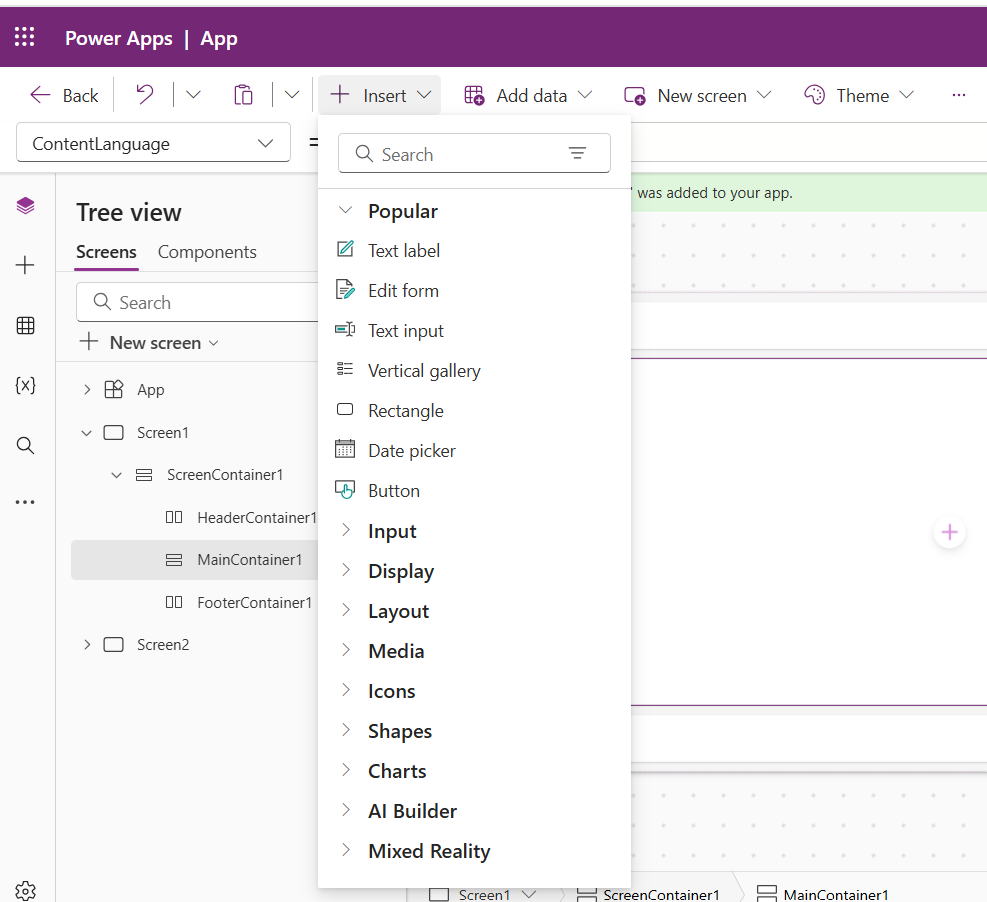Open the Variables {x} icon

click(25, 385)
